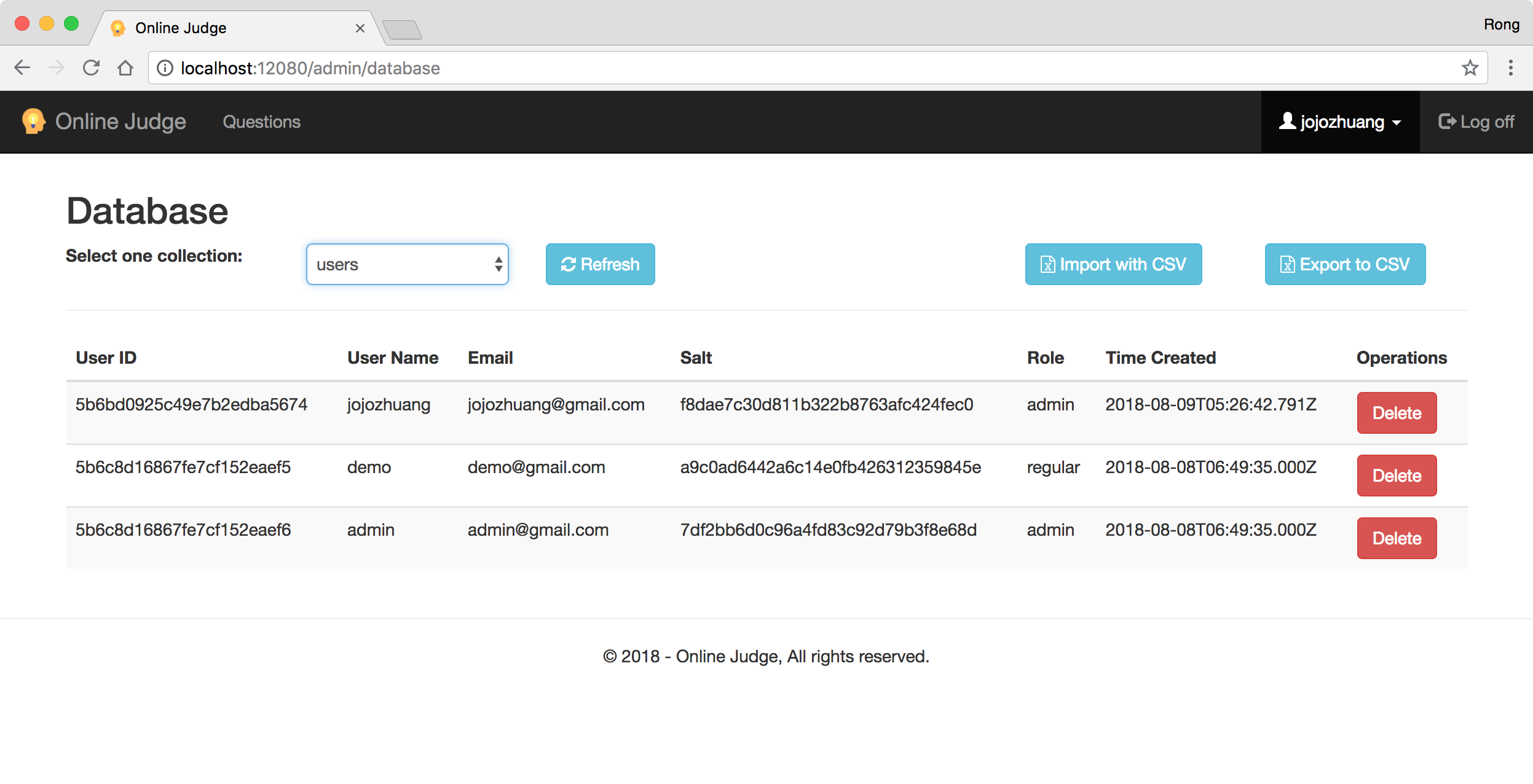Image resolution: width=1533 pixels, height=784 pixels.
Task: Click the demo user name cell
Action: point(369,467)
